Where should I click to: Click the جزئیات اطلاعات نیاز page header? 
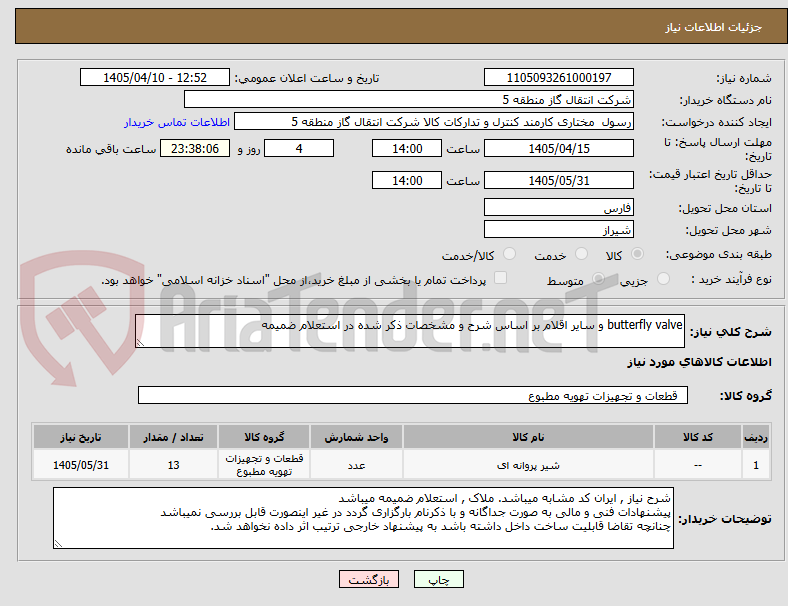pyautogui.click(x=714, y=27)
